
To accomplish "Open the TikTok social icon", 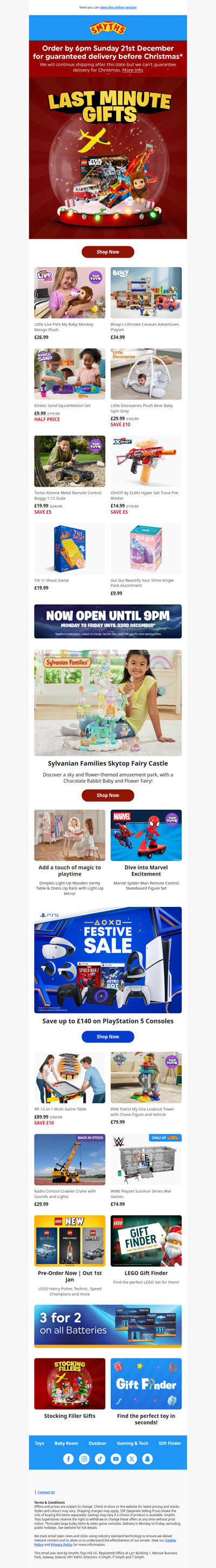I will (100, 1458).
